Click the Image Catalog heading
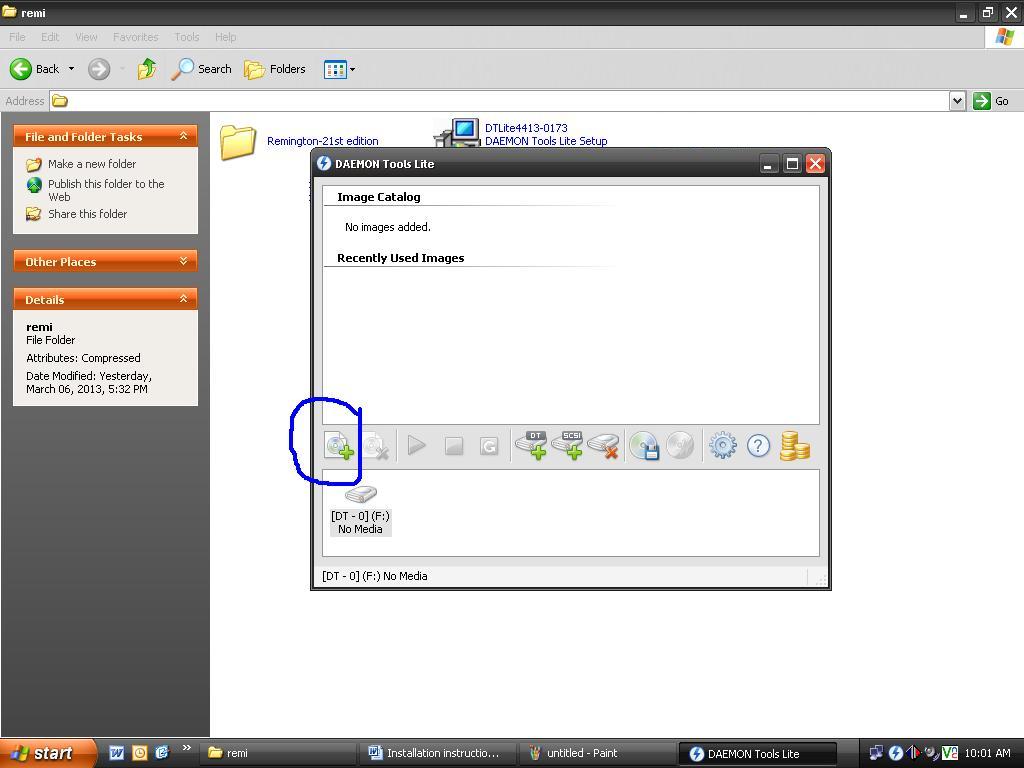This screenshot has width=1024, height=768. [x=379, y=197]
